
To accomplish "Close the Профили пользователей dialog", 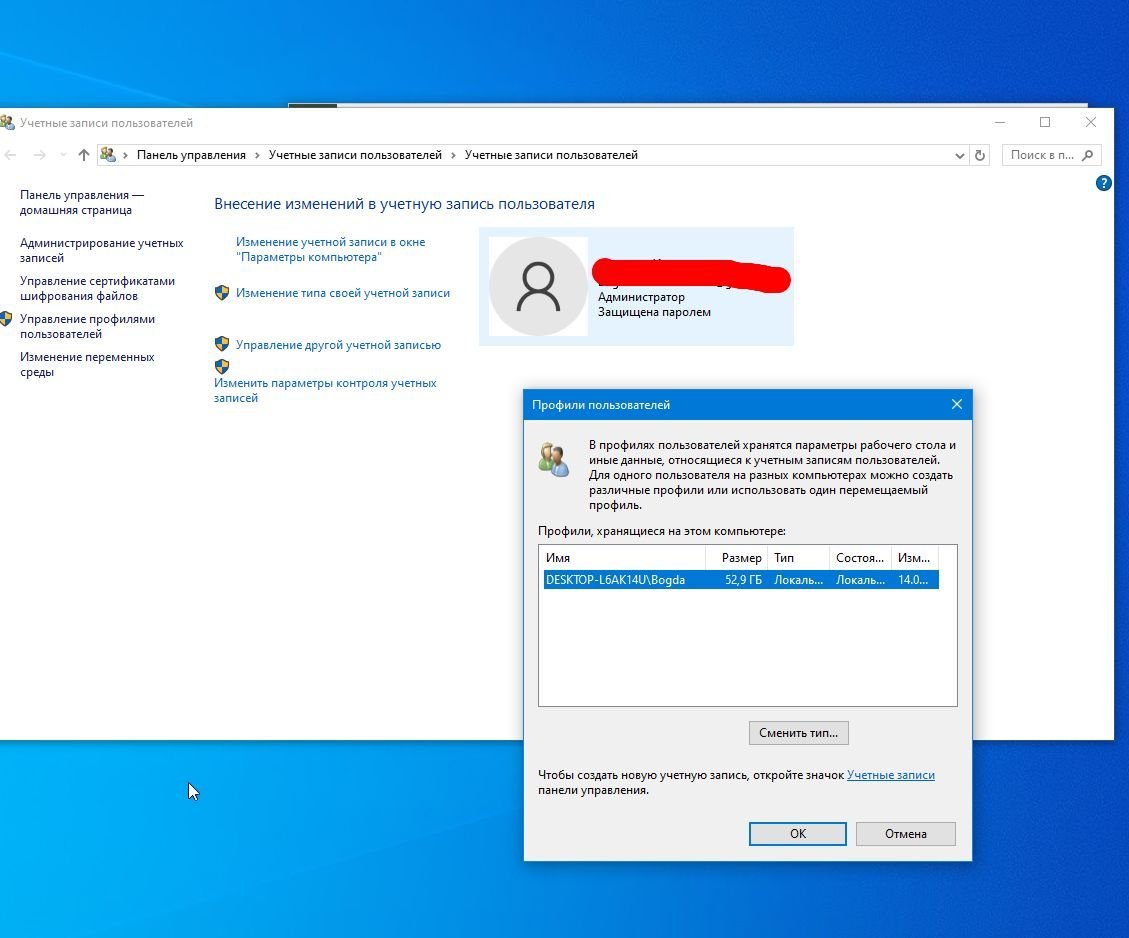I will point(956,405).
